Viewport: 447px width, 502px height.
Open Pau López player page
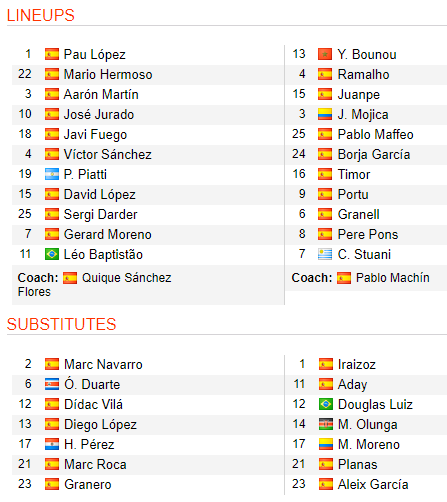[x=95, y=55]
